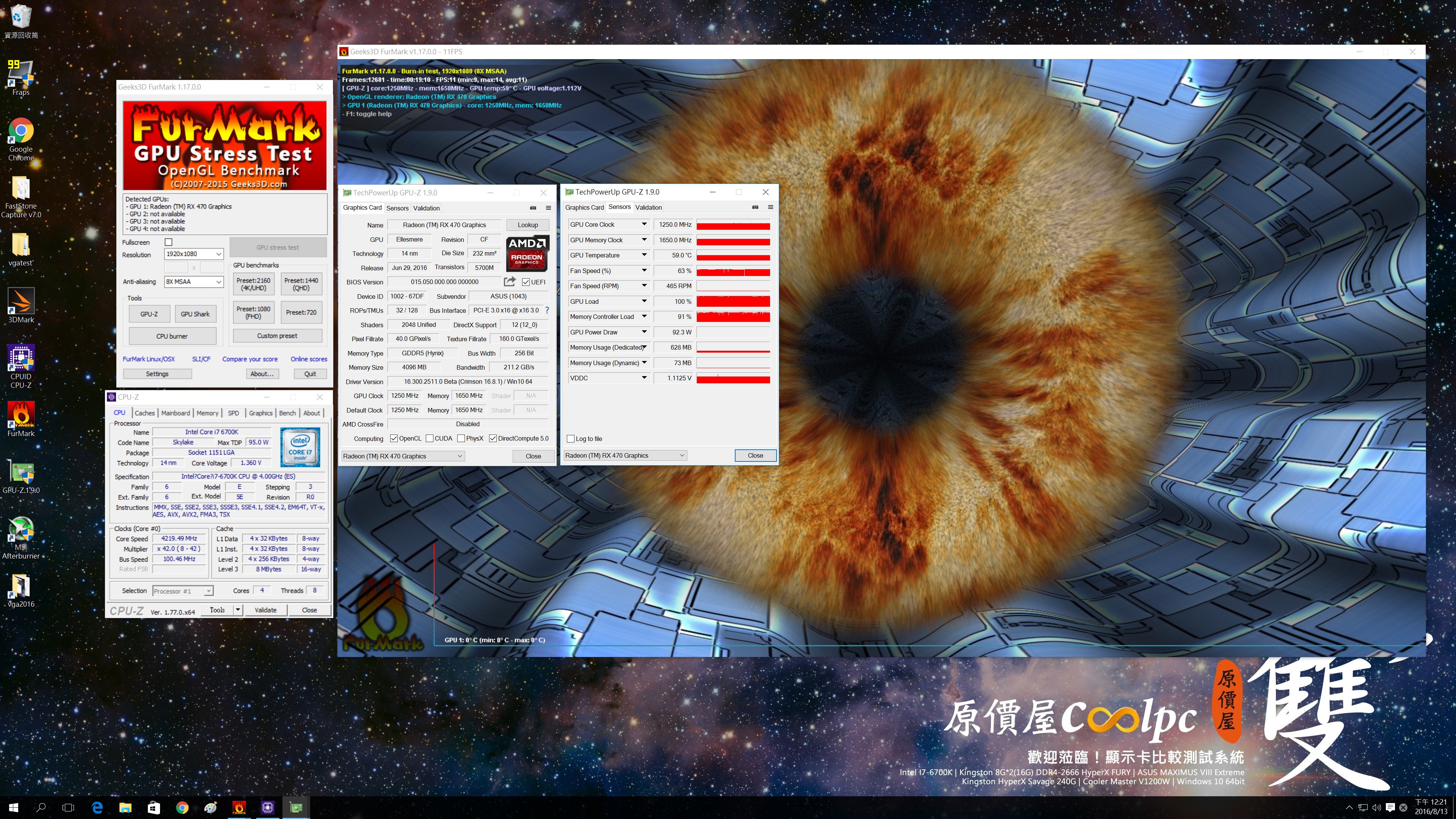
Task: Open Windows Start menu
Action: [x=14, y=808]
